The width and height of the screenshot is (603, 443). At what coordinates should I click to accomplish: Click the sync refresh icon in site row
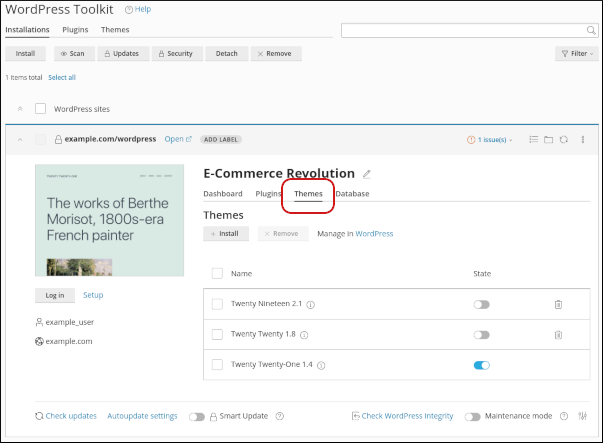pos(563,139)
